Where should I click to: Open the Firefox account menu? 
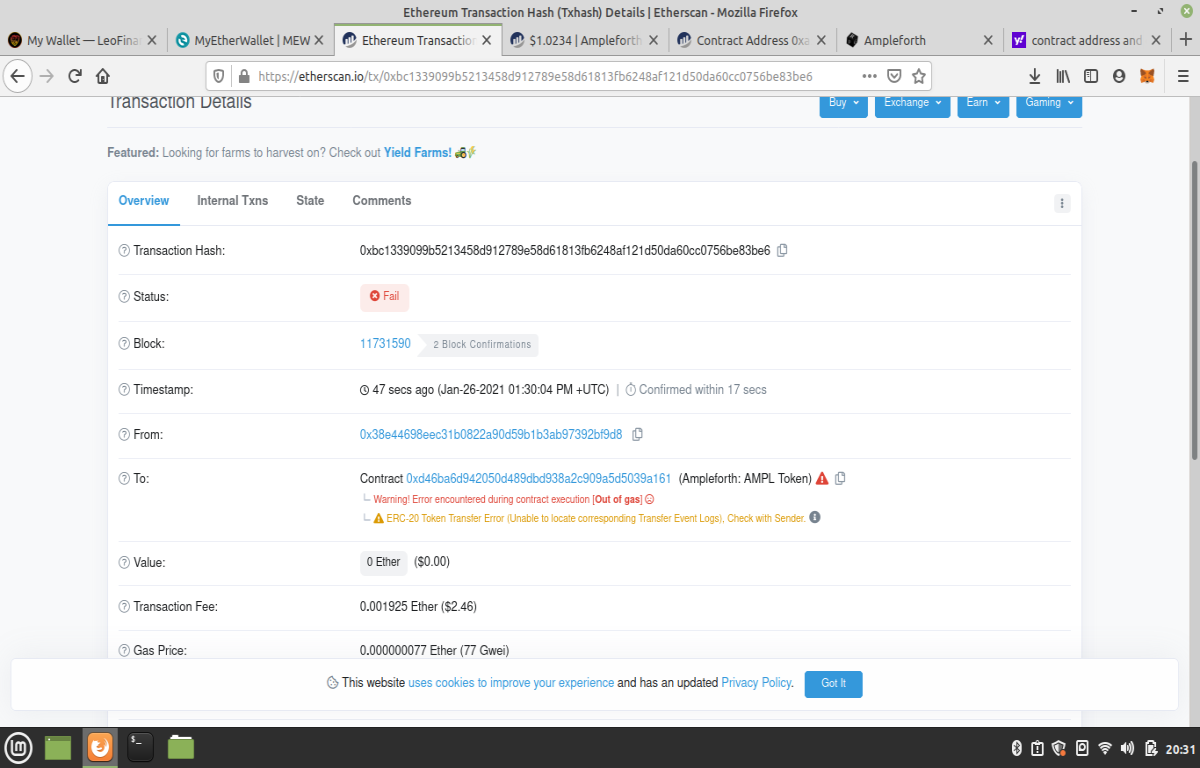1119,76
